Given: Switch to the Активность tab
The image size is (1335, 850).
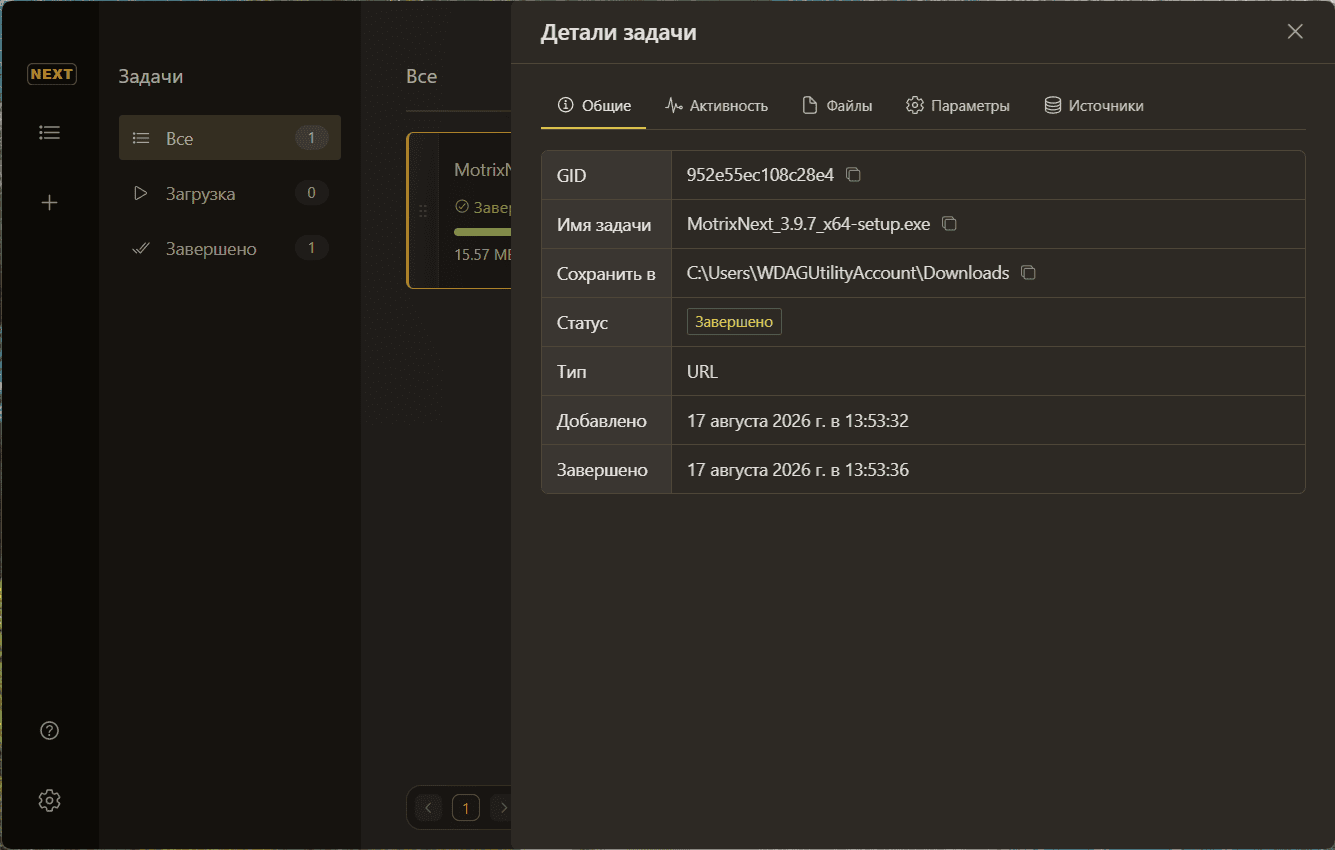Looking at the screenshot, I should [717, 106].
